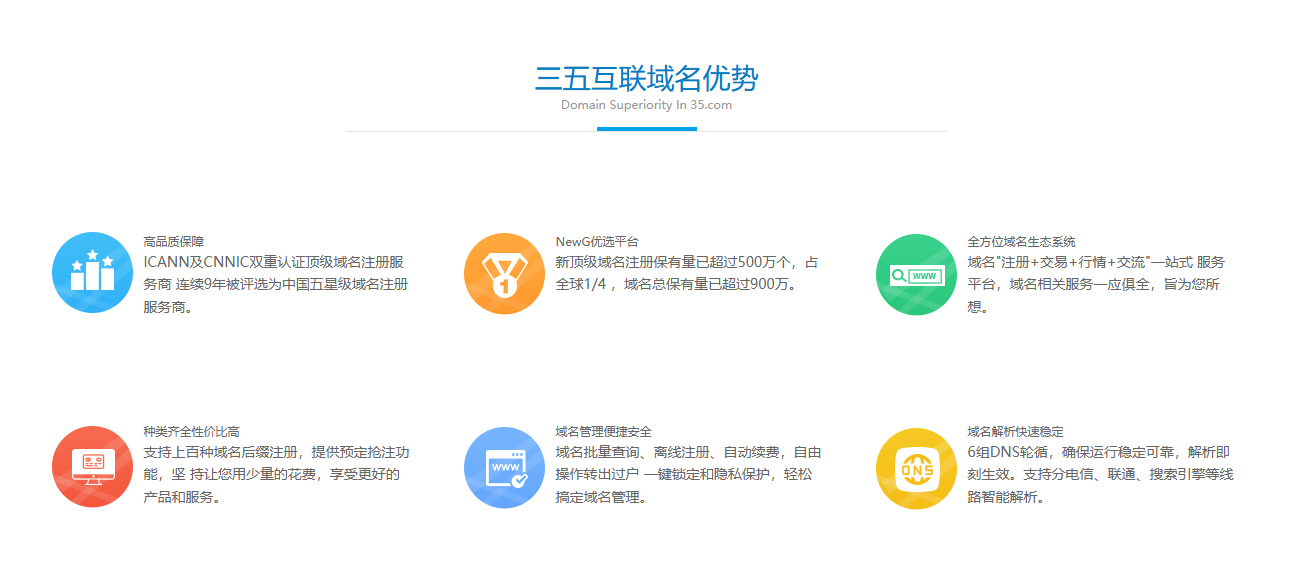Viewport: 1307px width, 569px height.
Task: Click the 6组DNS轮循 description paragraph
Action: point(1100,474)
